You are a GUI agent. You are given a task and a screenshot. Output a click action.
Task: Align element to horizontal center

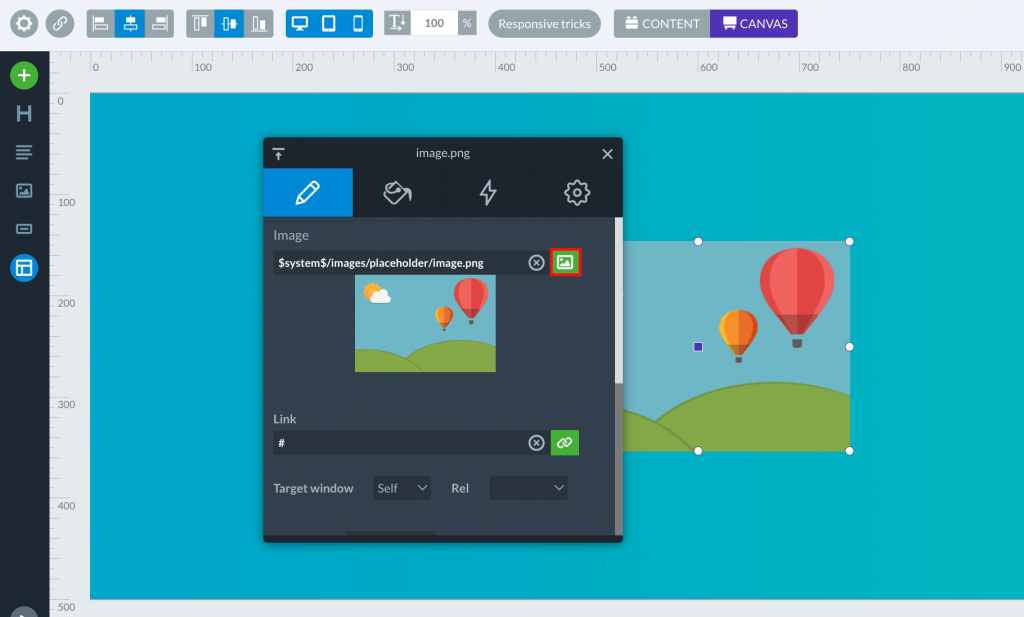pyautogui.click(x=130, y=24)
